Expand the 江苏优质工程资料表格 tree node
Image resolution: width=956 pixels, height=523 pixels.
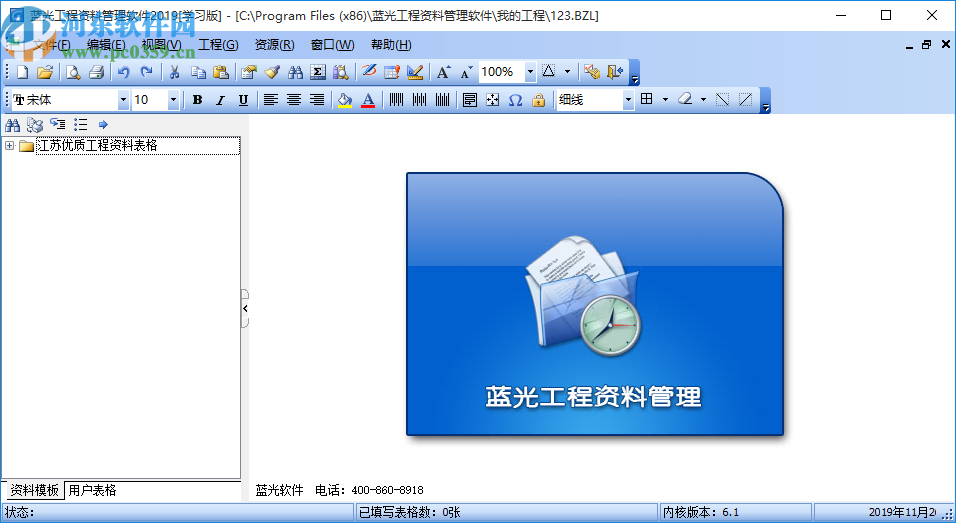coord(9,145)
